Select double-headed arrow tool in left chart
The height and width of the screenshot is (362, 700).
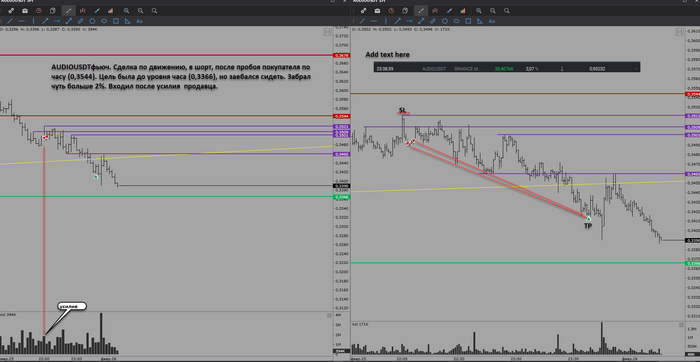pos(69,21)
